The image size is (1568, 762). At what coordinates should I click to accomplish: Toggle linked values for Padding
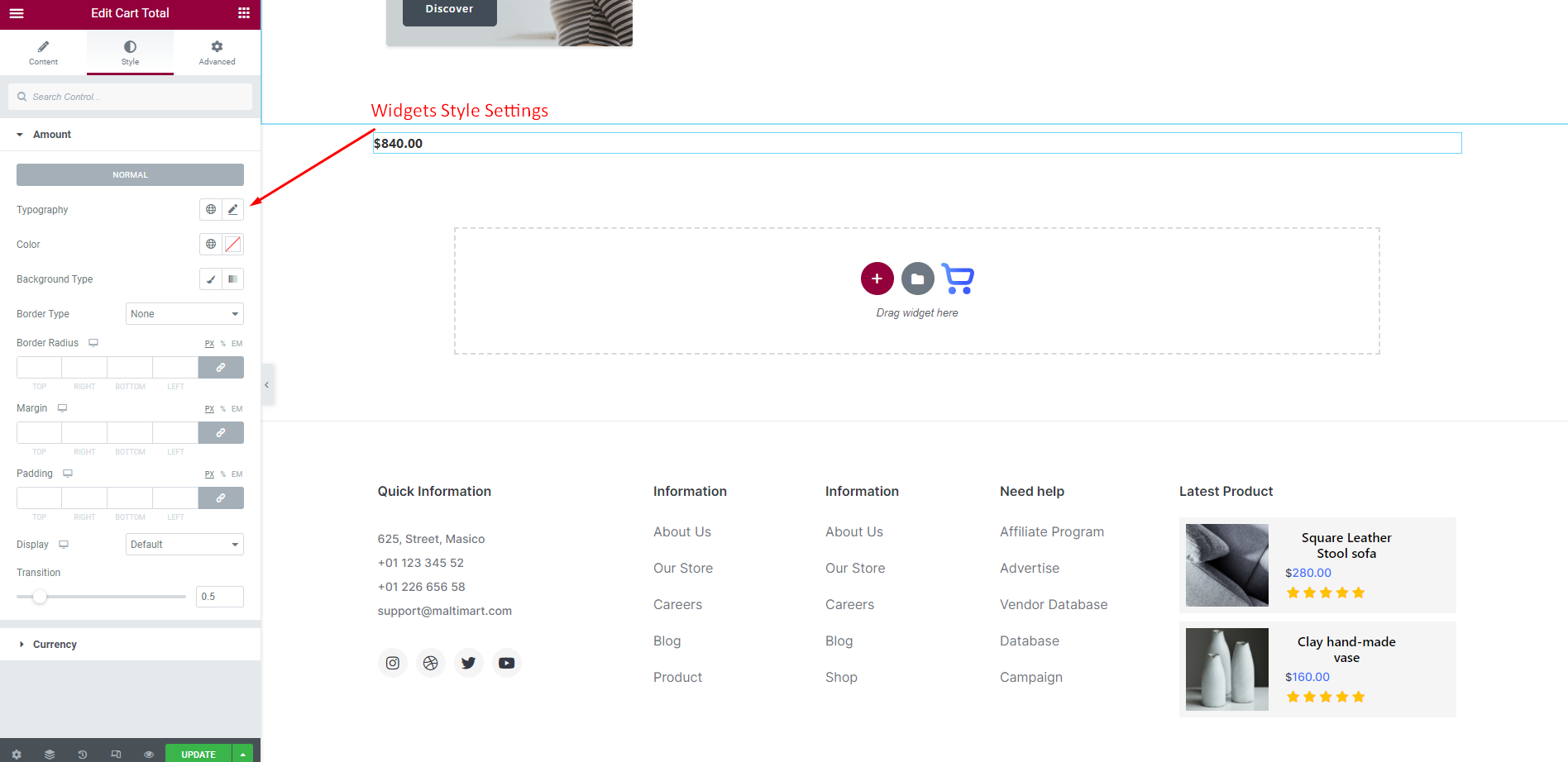pyautogui.click(x=221, y=498)
